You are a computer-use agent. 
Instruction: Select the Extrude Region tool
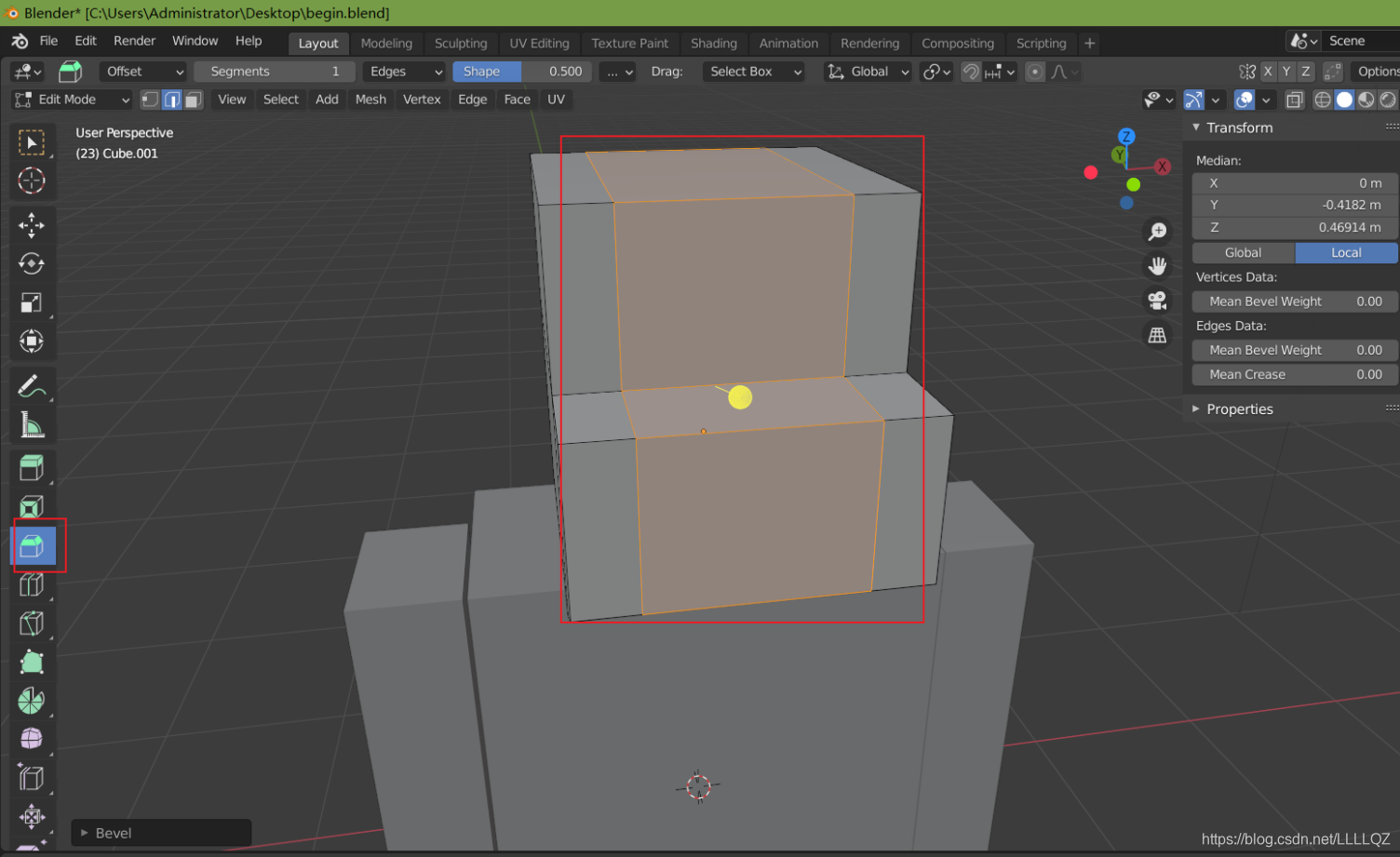click(32, 468)
